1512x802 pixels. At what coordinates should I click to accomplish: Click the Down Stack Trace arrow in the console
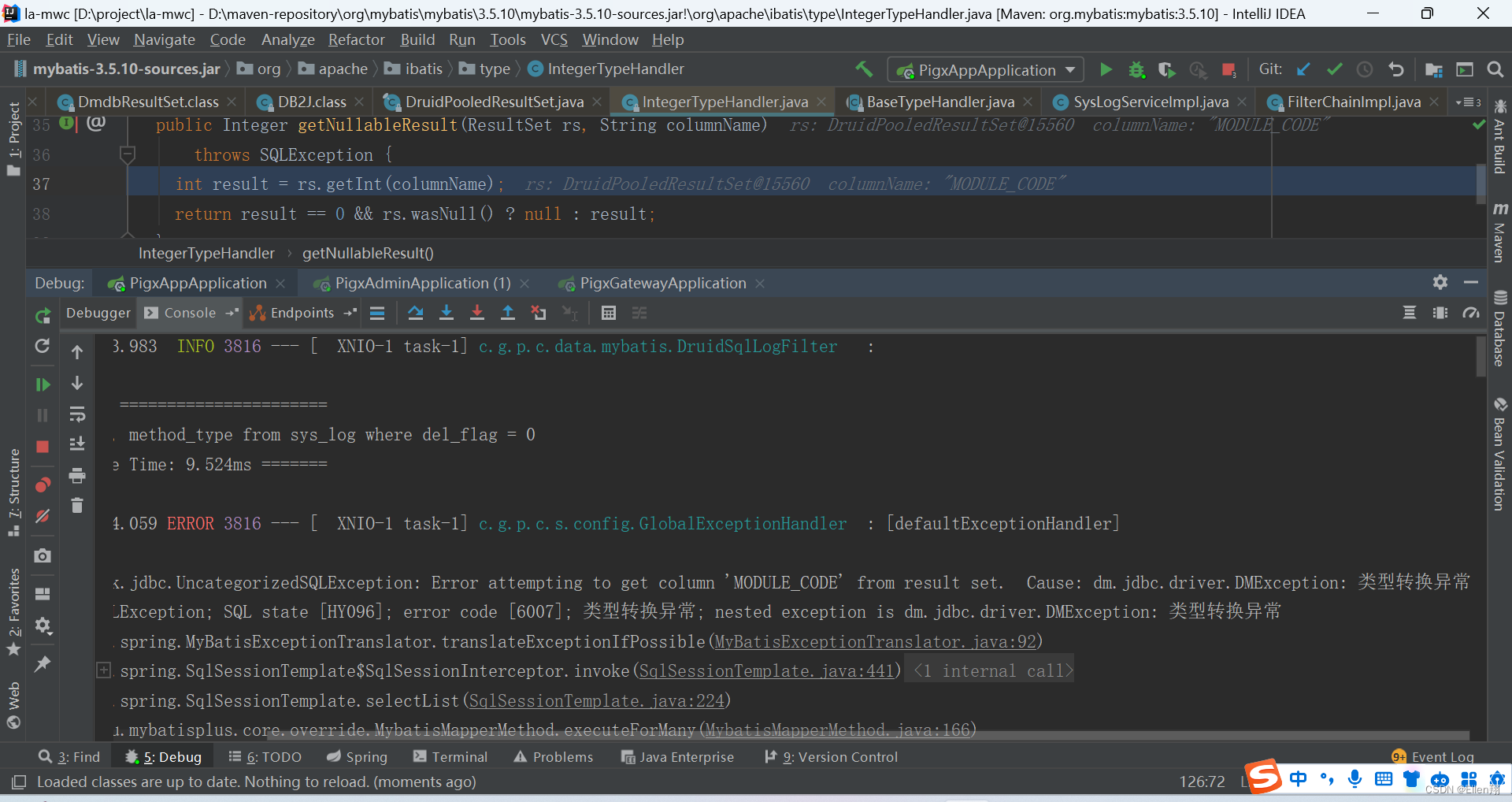[x=77, y=383]
